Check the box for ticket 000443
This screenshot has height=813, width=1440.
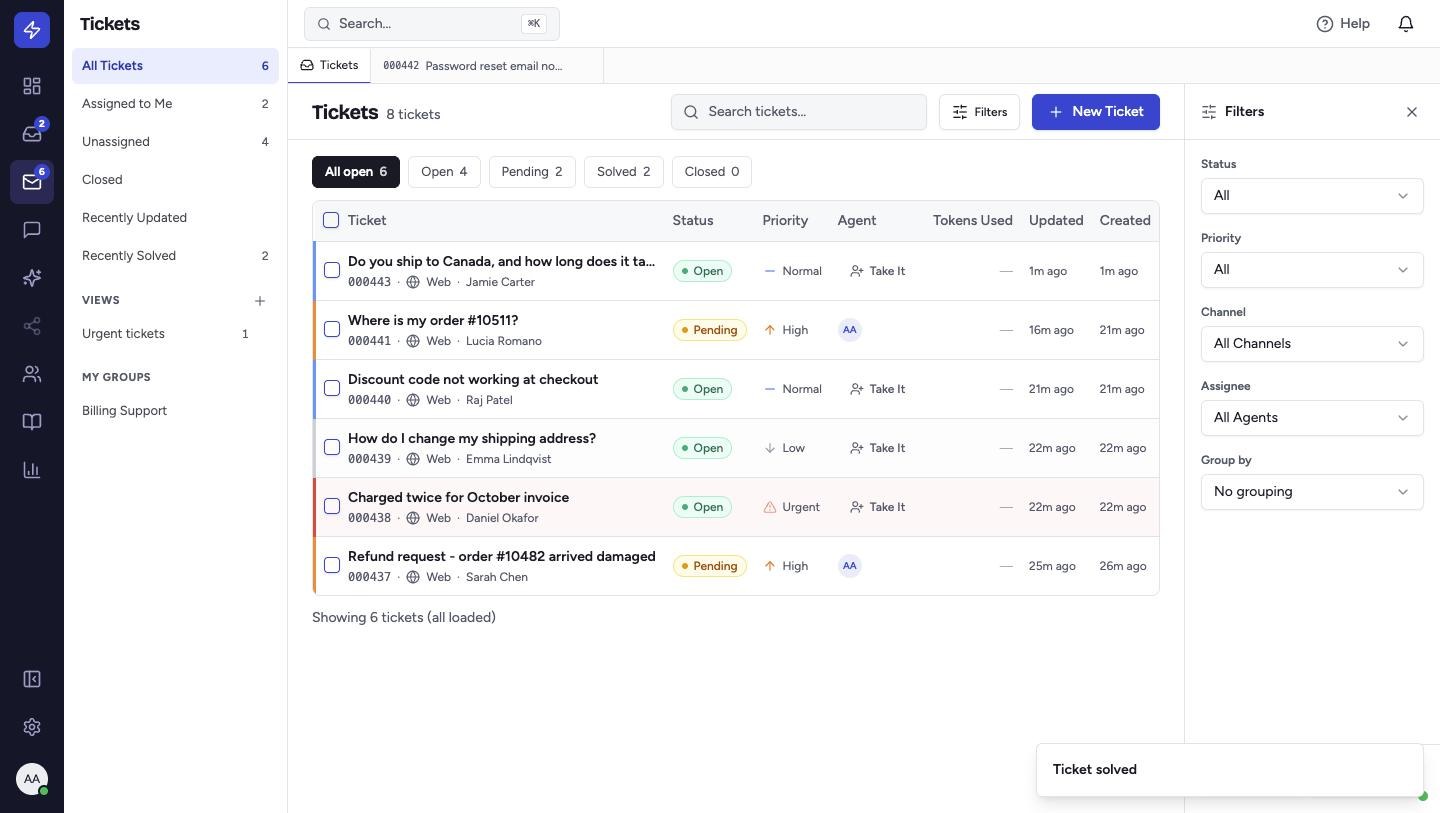(x=332, y=270)
